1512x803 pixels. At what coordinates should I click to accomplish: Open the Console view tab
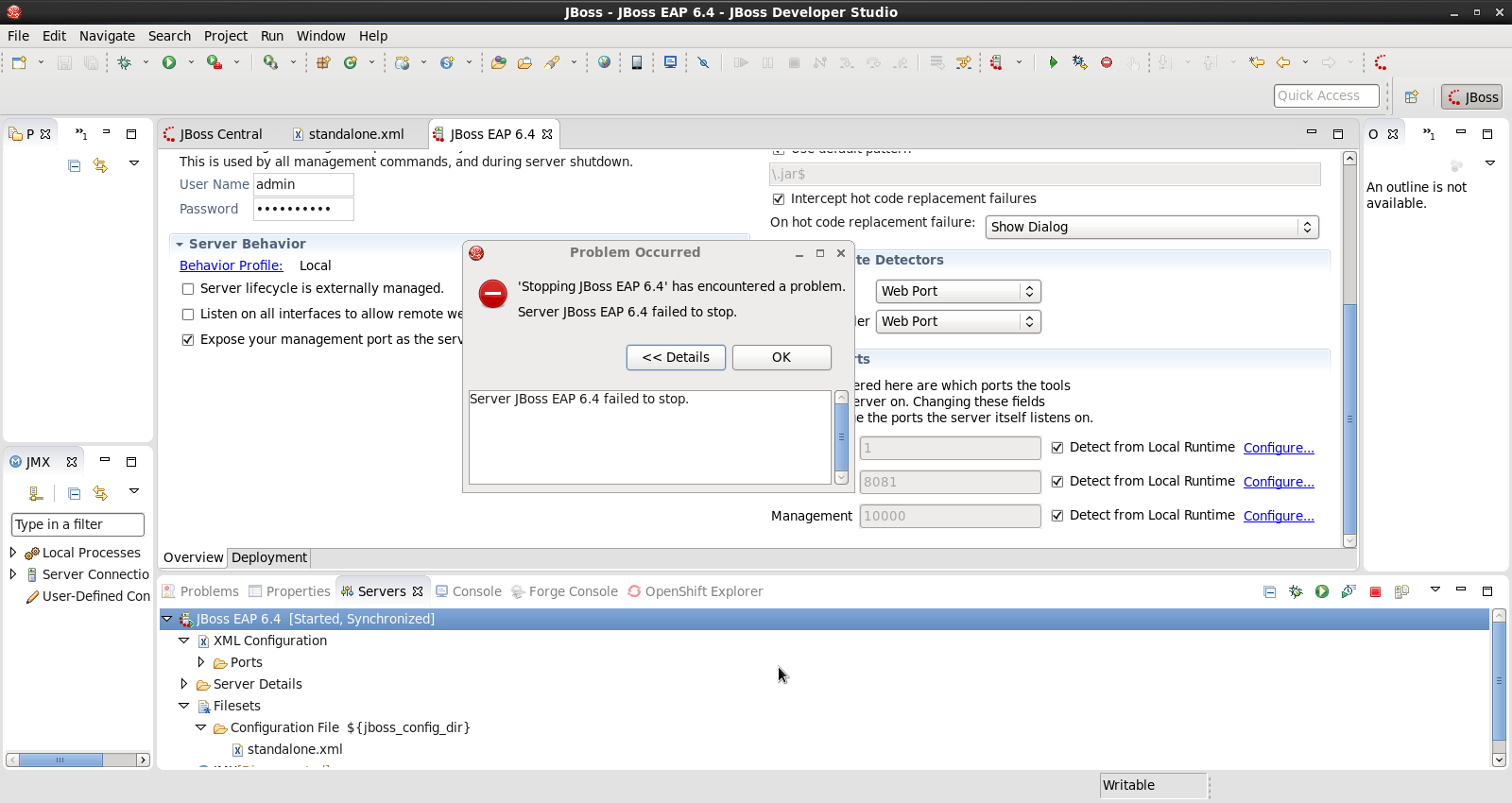pos(468,591)
